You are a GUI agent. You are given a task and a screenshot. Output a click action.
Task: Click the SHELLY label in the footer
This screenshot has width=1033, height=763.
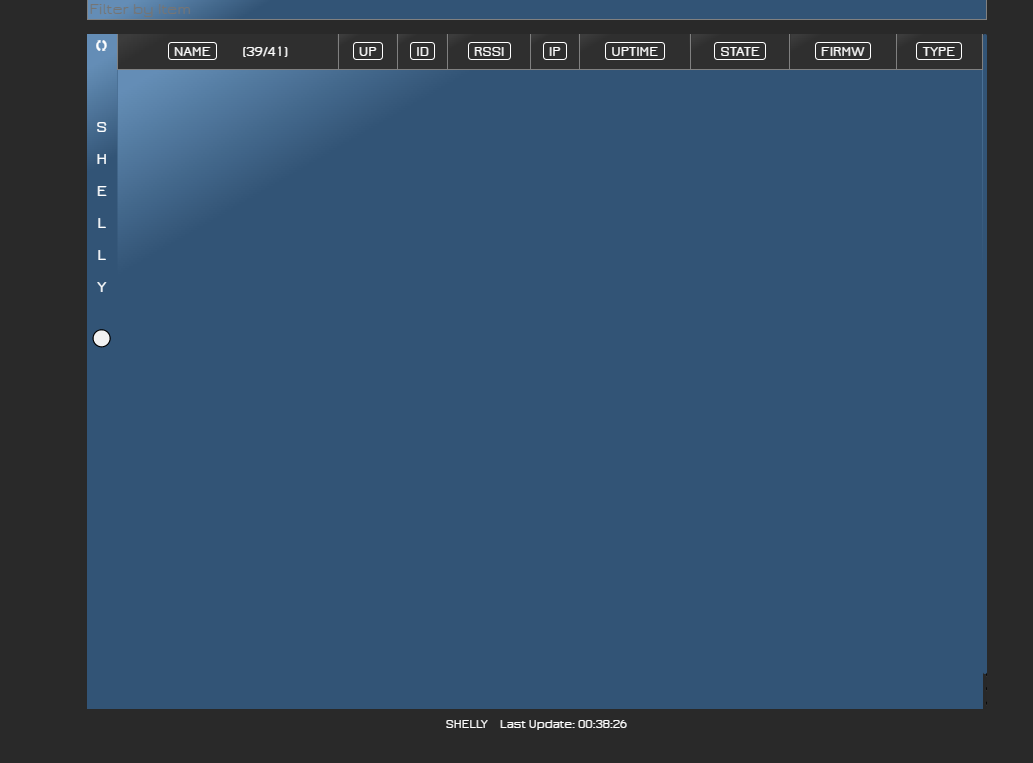pos(466,724)
